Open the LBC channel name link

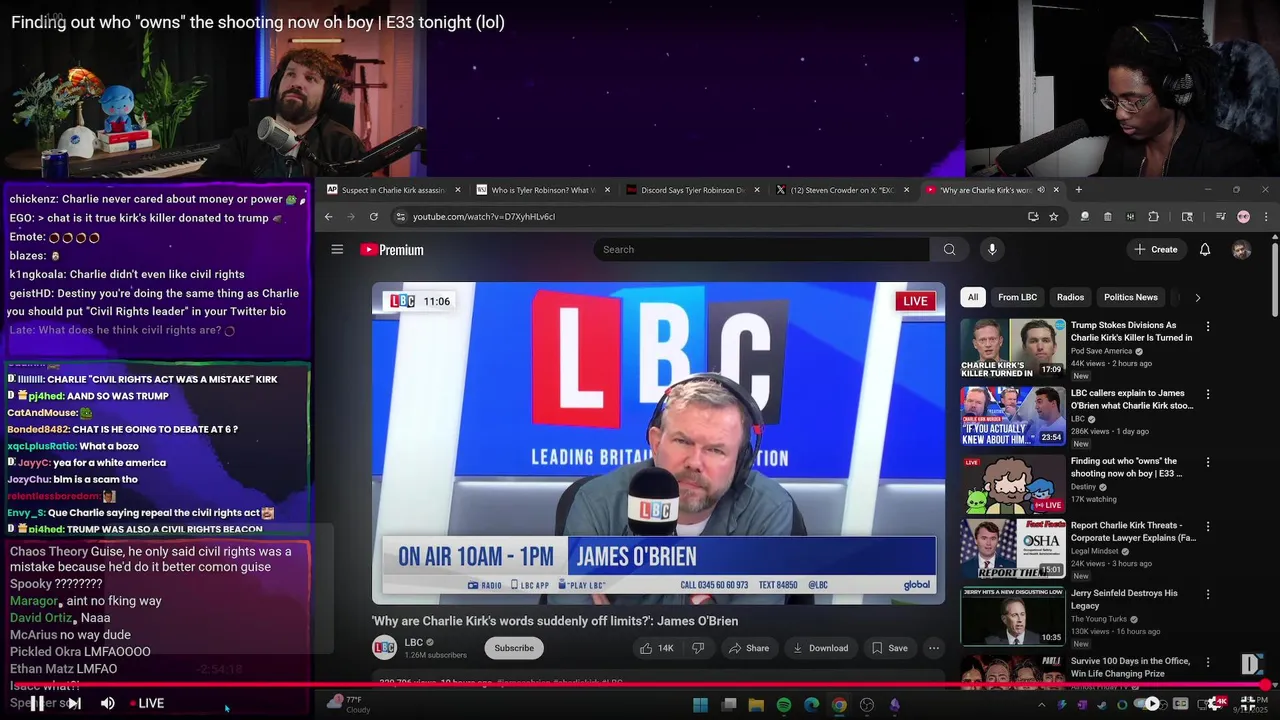pyautogui.click(x=414, y=642)
